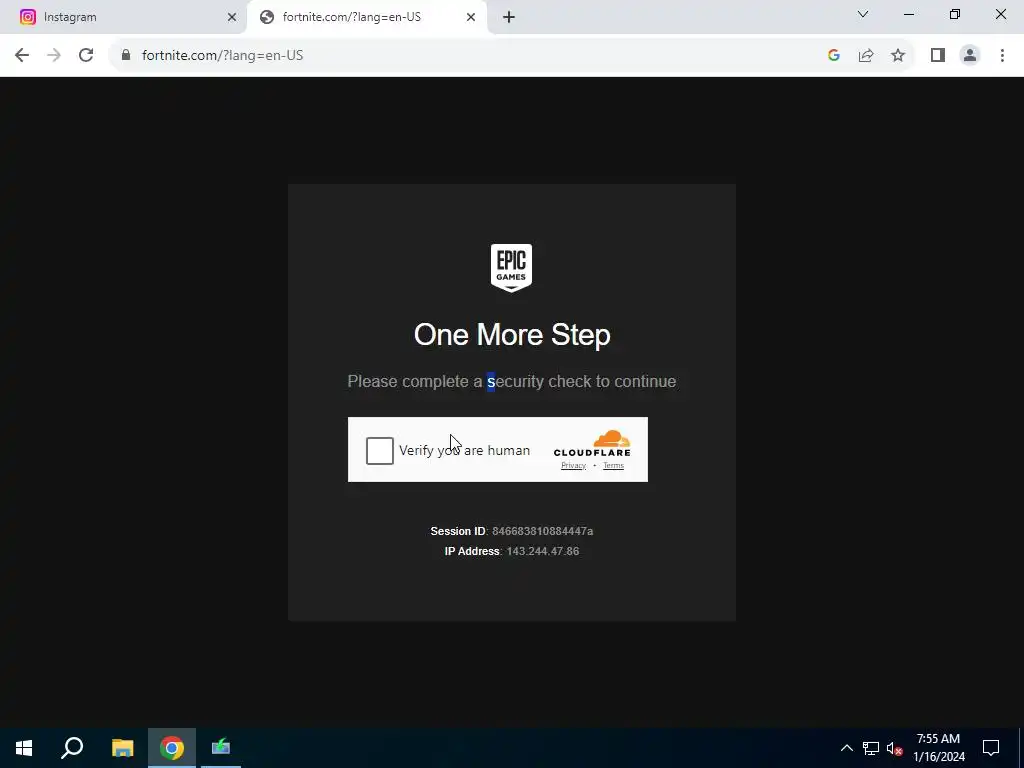
Task: Click the Chrome taskbar icon
Action: [x=172, y=748]
